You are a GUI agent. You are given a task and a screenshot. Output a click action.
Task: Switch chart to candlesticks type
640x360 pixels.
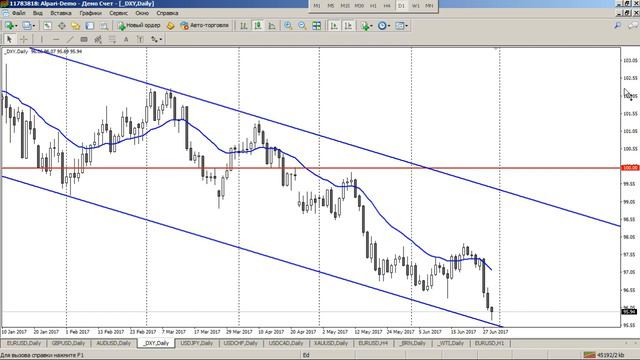(x=258, y=26)
